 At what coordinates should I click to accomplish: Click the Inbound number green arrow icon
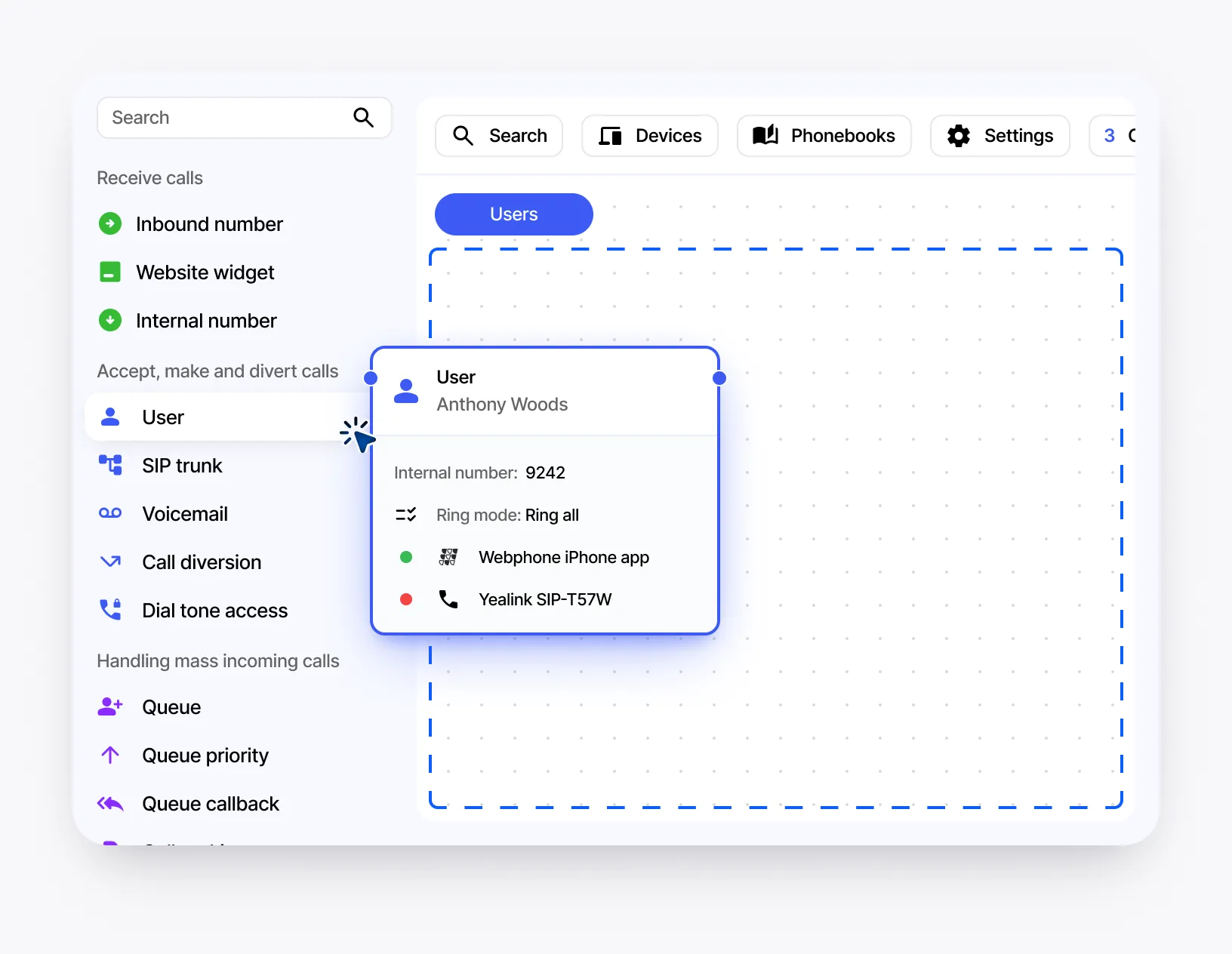click(x=110, y=223)
